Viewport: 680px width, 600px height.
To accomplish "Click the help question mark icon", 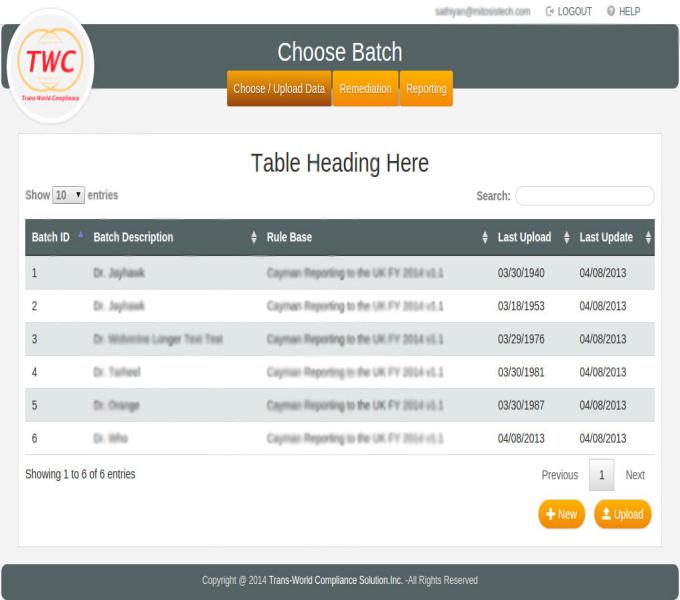I will (x=611, y=11).
